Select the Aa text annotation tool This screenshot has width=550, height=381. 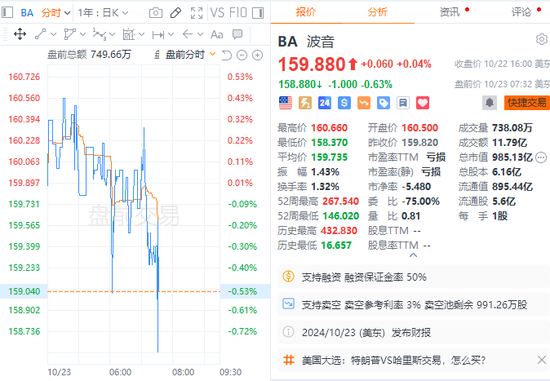(x=217, y=34)
